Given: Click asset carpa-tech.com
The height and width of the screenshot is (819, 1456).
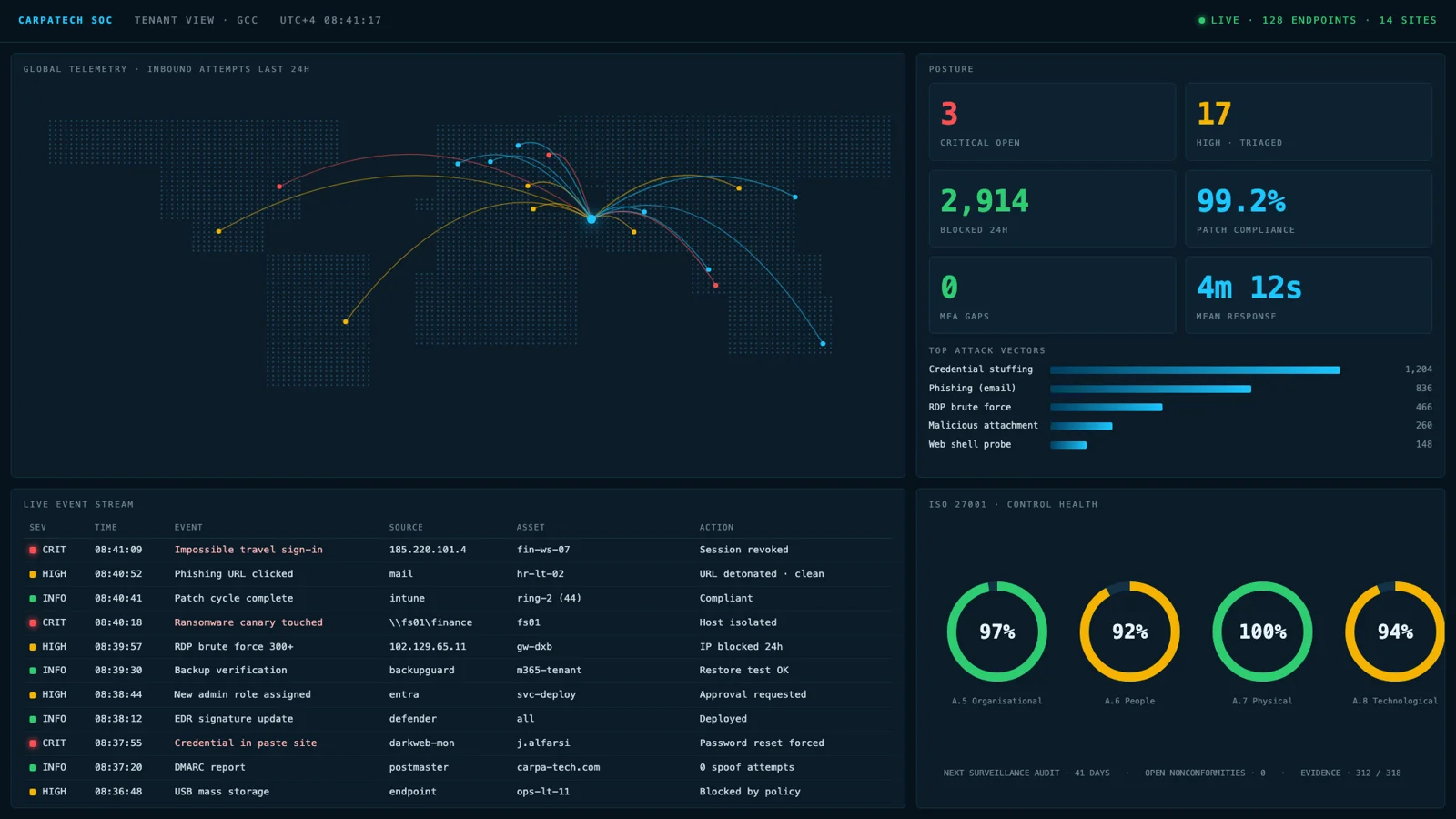Looking at the screenshot, I should point(558,768).
